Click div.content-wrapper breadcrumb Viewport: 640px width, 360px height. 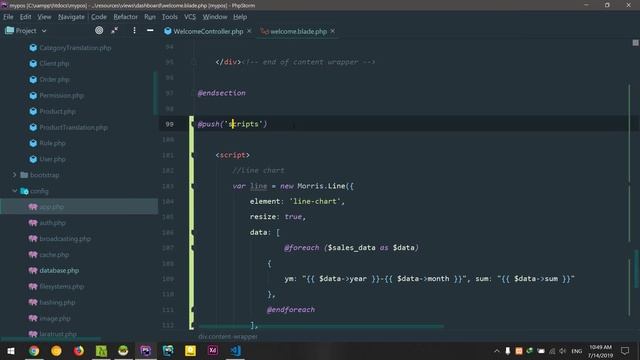[x=228, y=337]
